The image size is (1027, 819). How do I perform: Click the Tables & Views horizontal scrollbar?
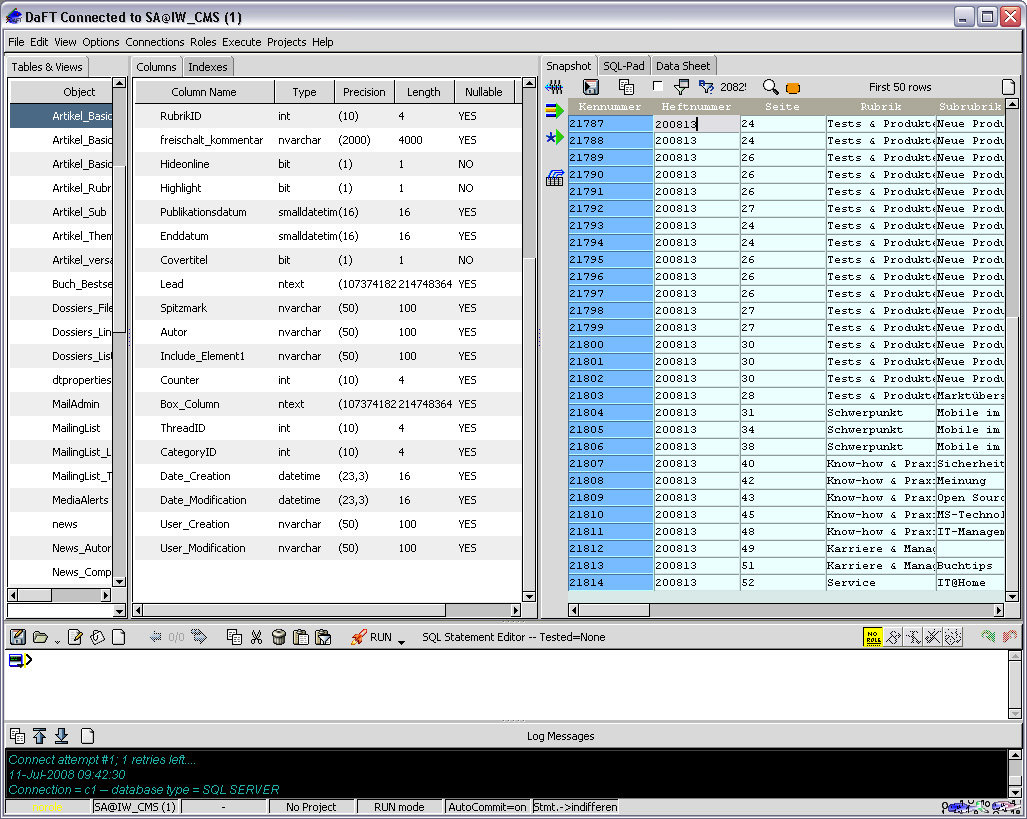[59, 596]
